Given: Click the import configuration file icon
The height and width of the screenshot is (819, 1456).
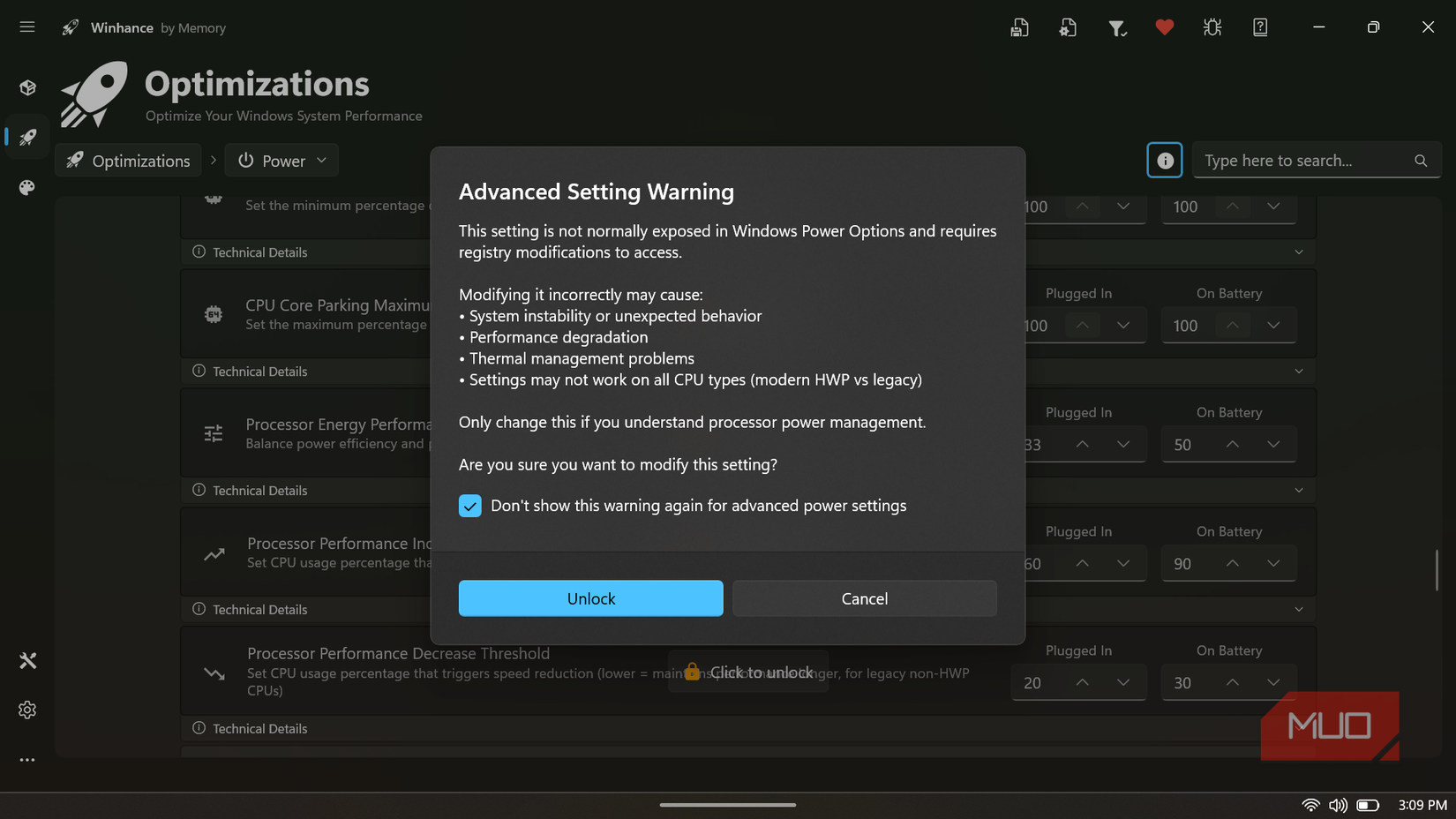Looking at the screenshot, I should pos(1068,27).
